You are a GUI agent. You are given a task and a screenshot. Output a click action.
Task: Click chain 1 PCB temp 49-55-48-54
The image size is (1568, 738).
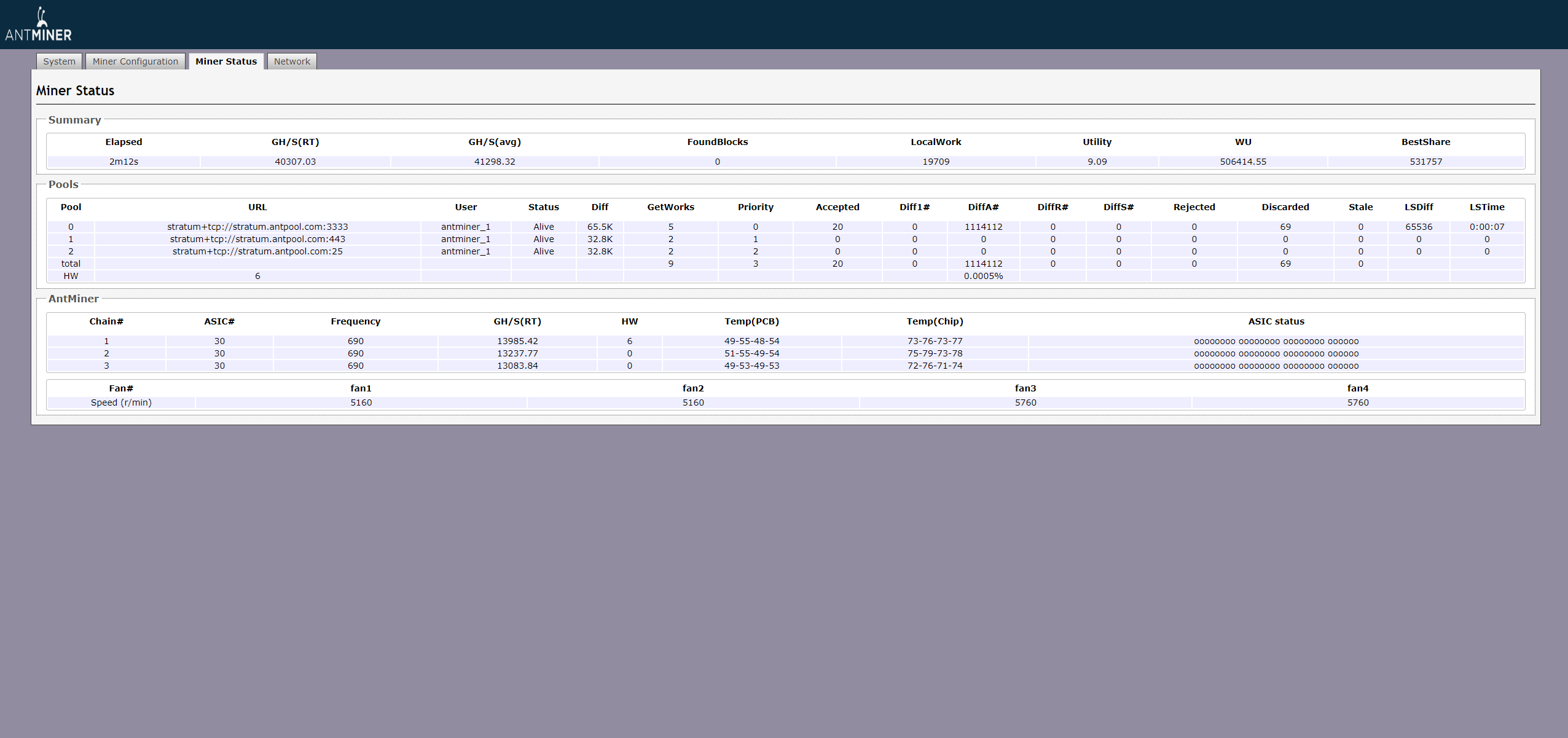pos(751,341)
